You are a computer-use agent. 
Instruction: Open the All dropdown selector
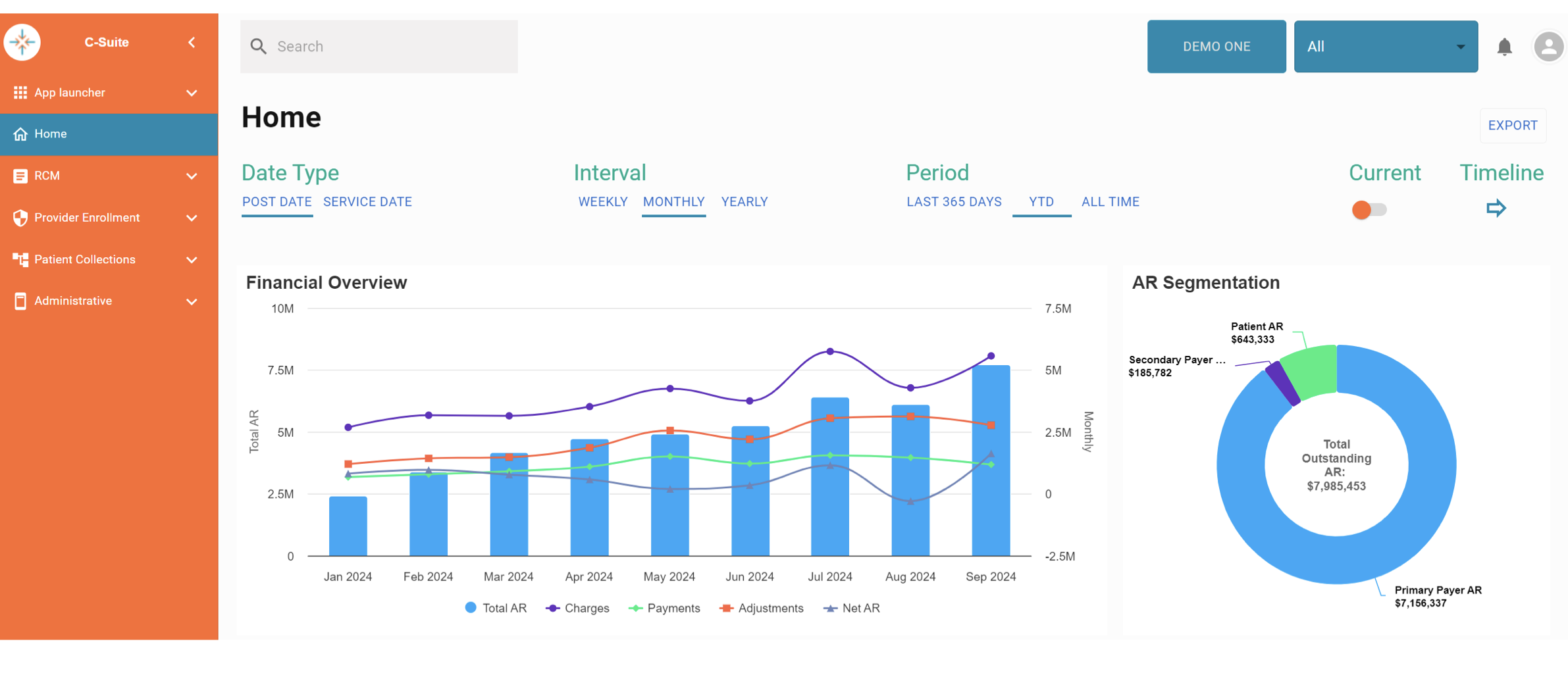pos(1385,47)
